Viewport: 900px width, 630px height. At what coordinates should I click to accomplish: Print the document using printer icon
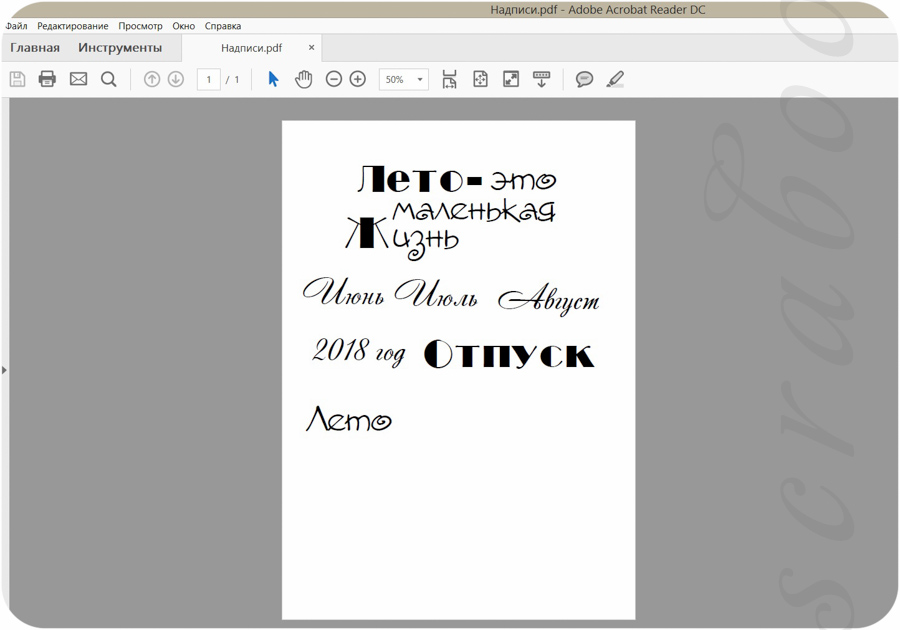[47, 79]
